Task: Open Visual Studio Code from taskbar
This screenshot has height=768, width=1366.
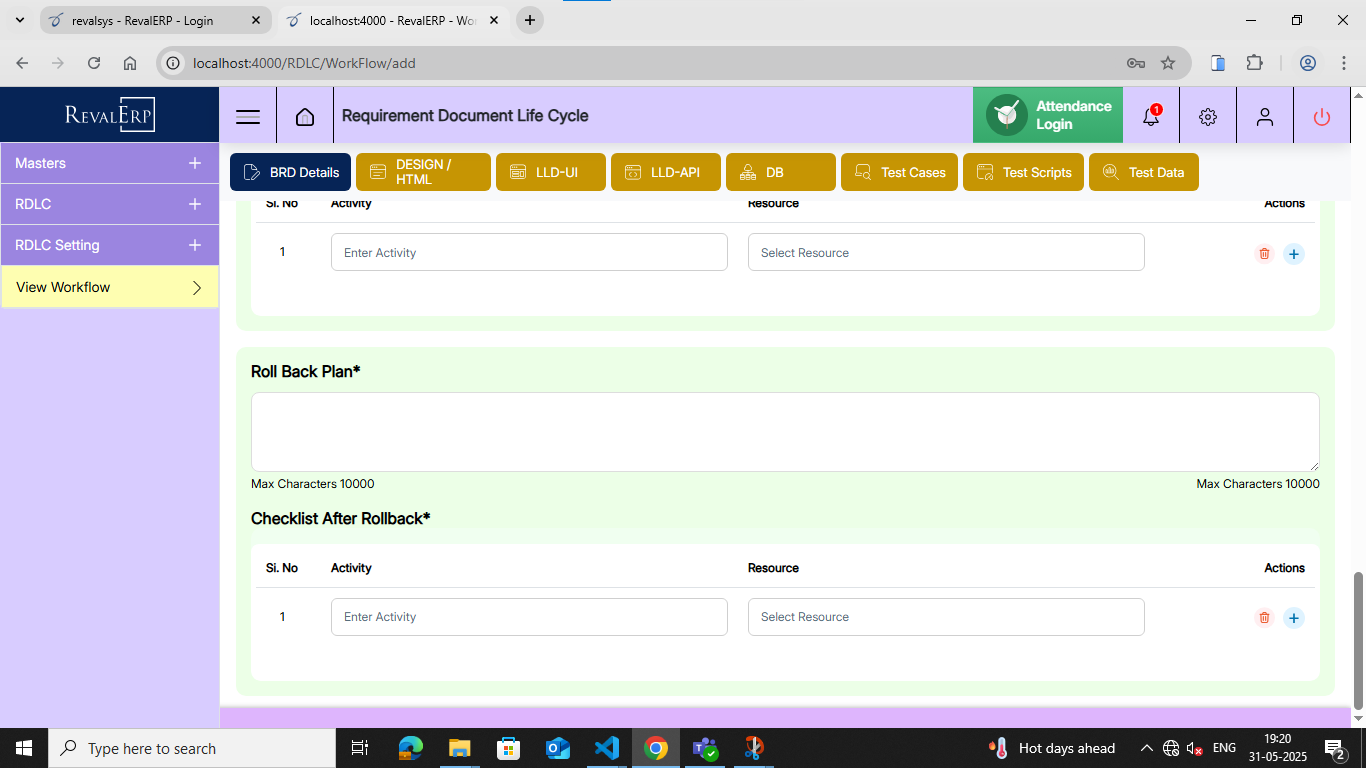Action: point(607,748)
